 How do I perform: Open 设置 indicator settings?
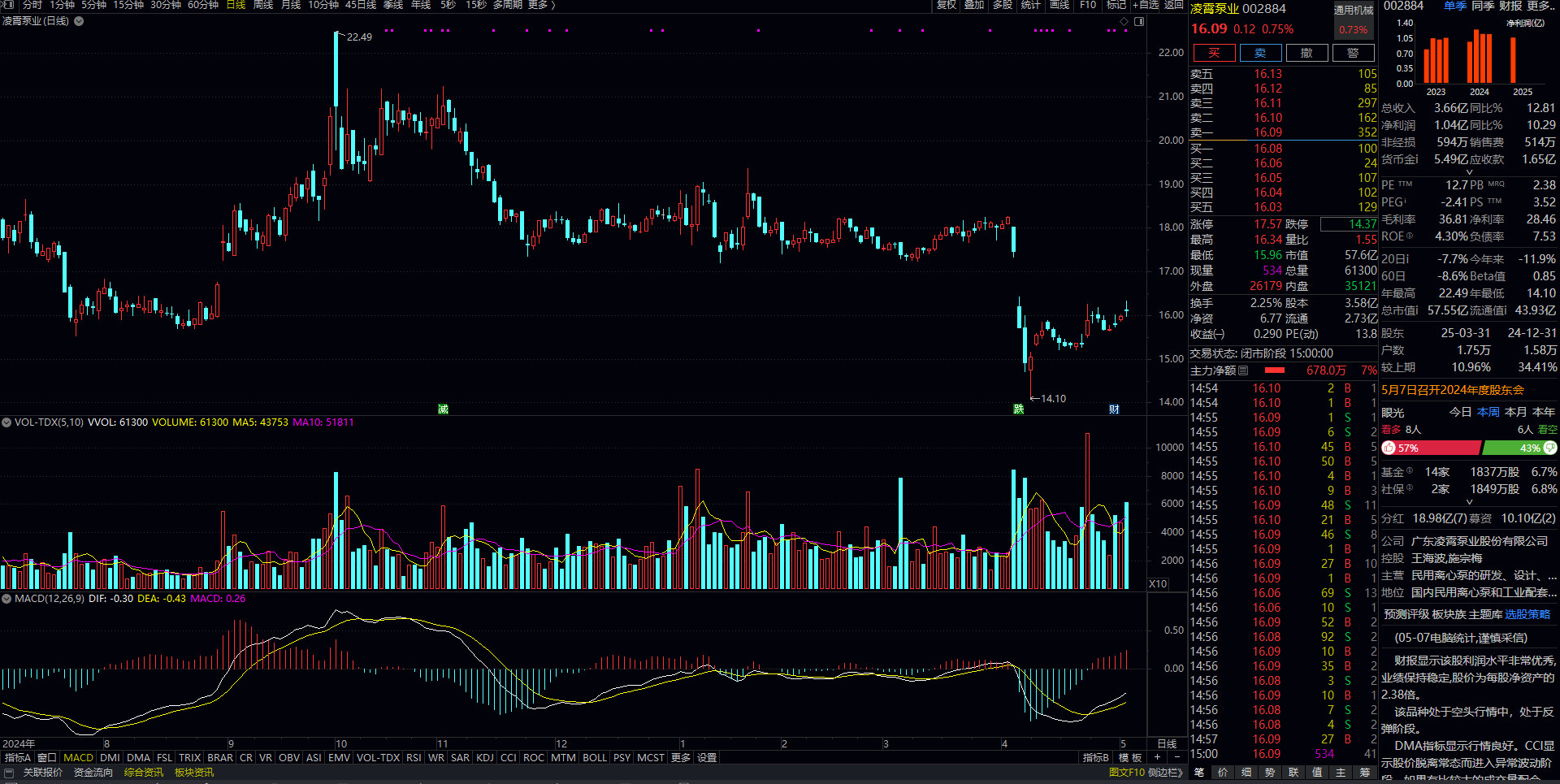coord(707,758)
